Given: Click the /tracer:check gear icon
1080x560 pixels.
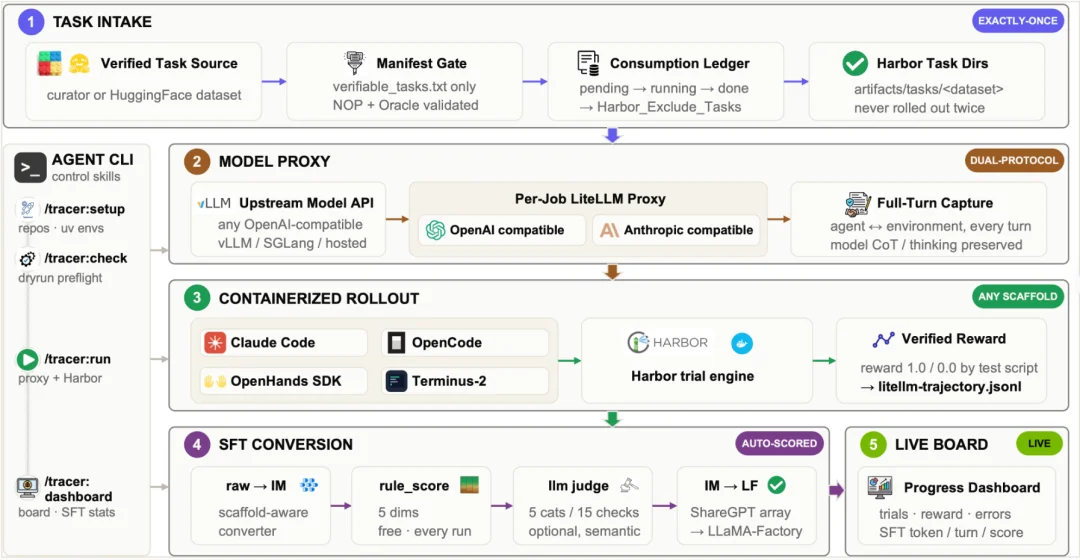Looking at the screenshot, I should click(x=27, y=258).
